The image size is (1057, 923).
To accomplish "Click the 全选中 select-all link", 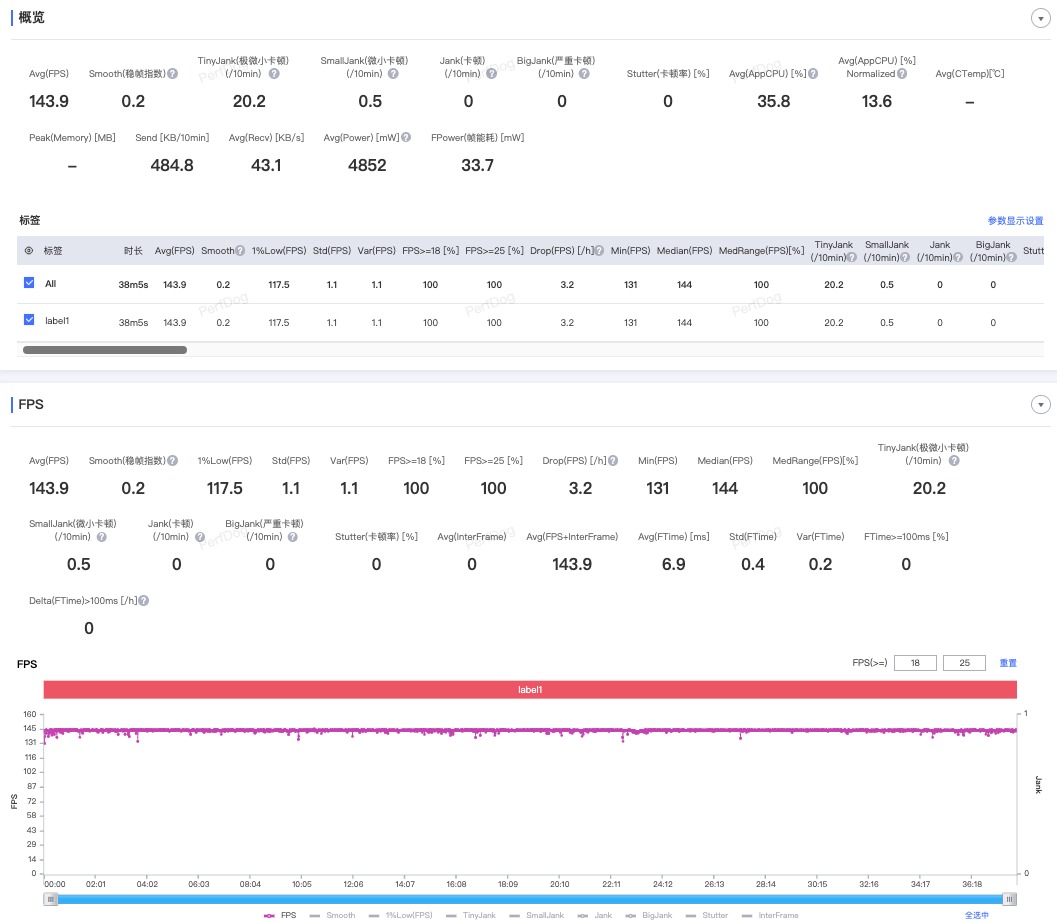I will click(976, 916).
